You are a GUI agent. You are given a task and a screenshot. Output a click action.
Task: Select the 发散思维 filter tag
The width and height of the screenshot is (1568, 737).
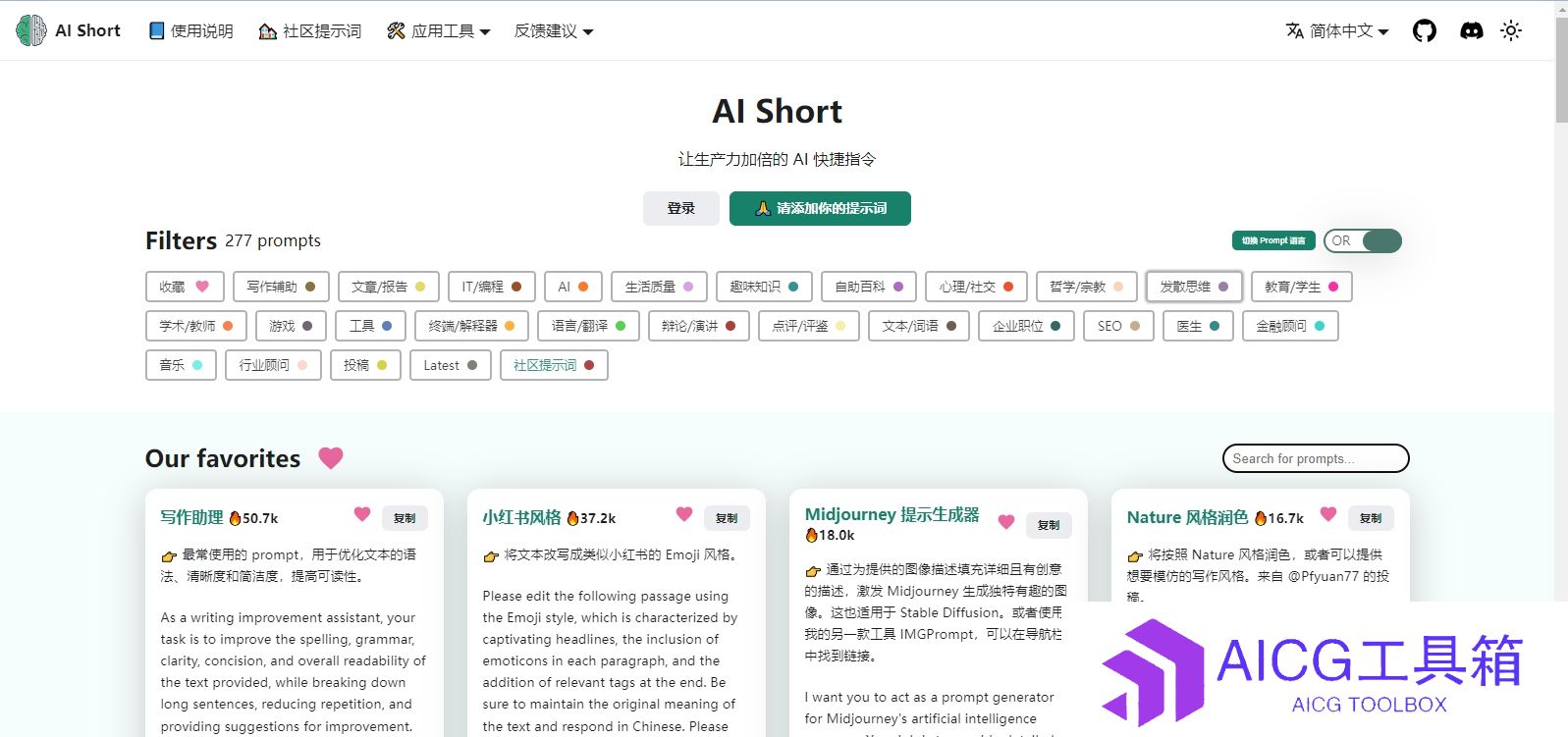coord(1194,287)
